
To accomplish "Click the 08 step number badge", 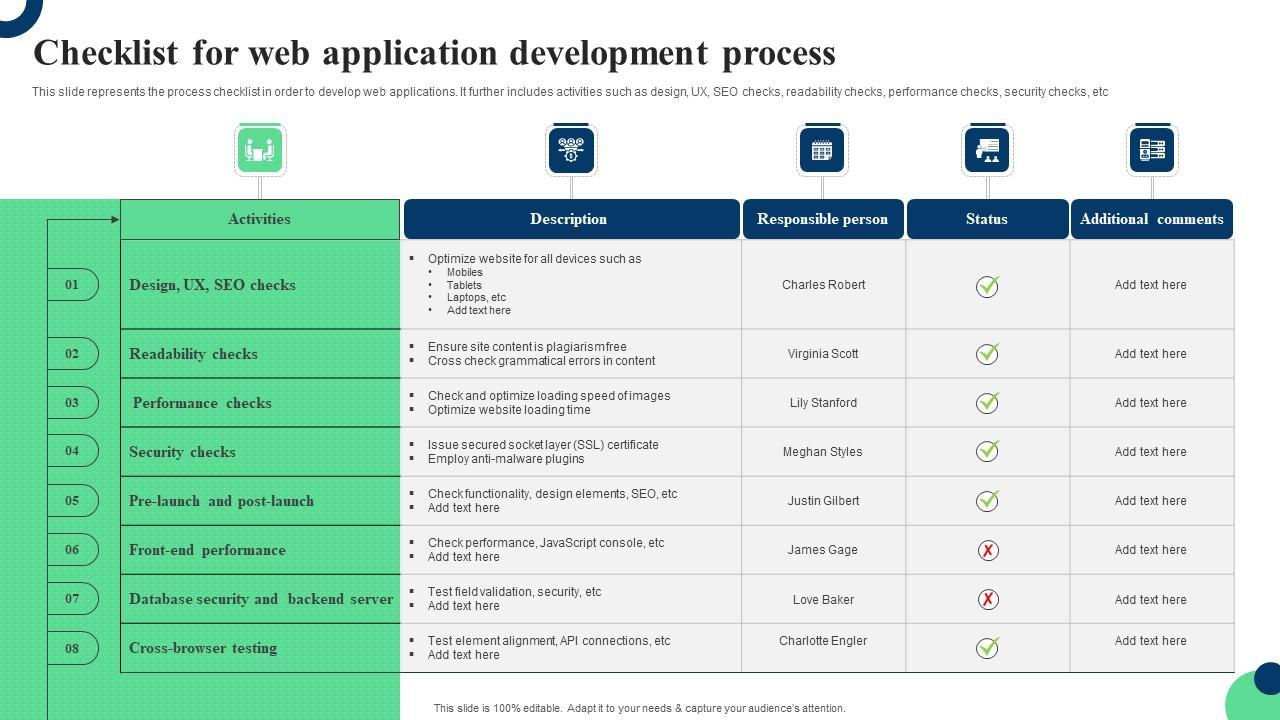I will coord(73,648).
